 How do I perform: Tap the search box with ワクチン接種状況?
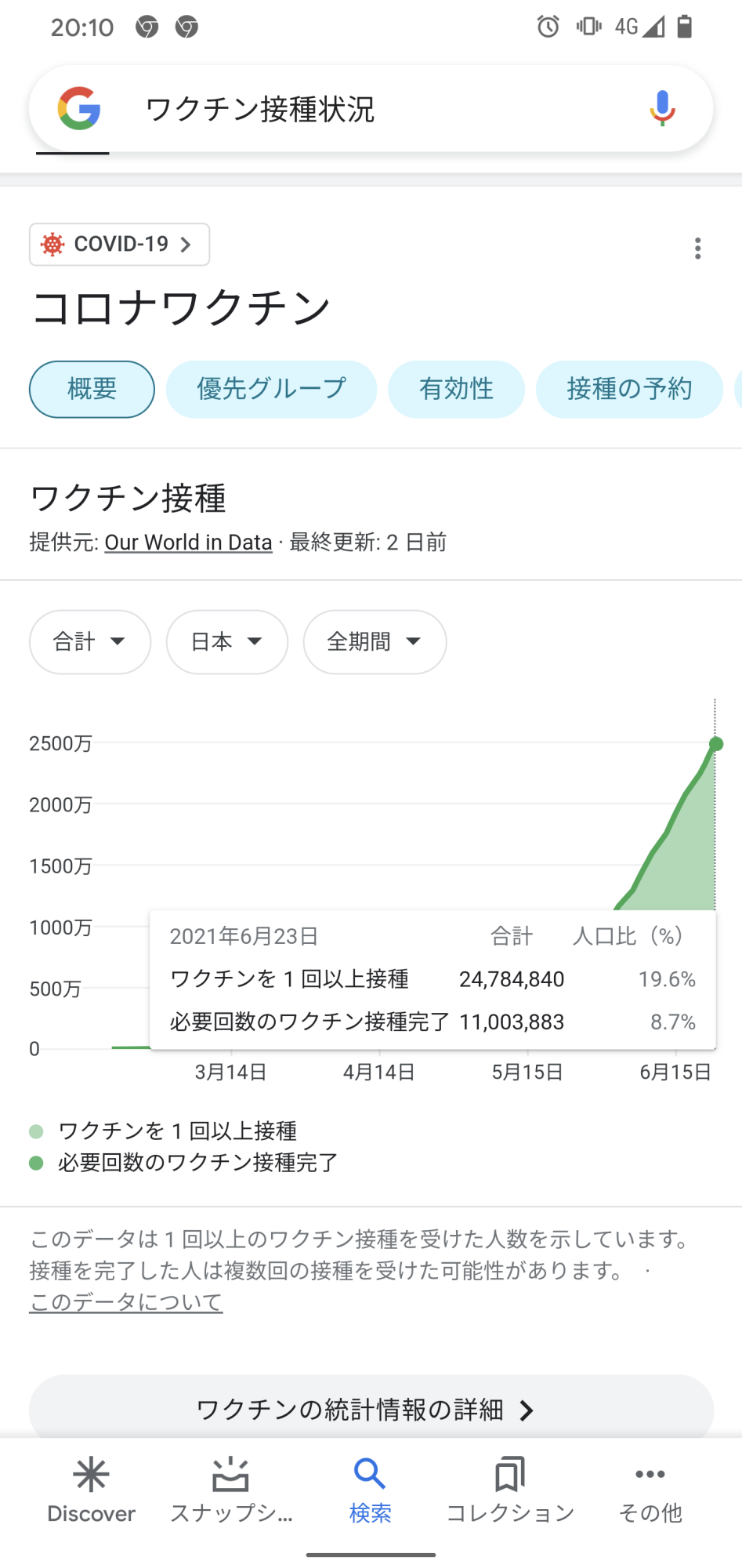tap(376, 108)
